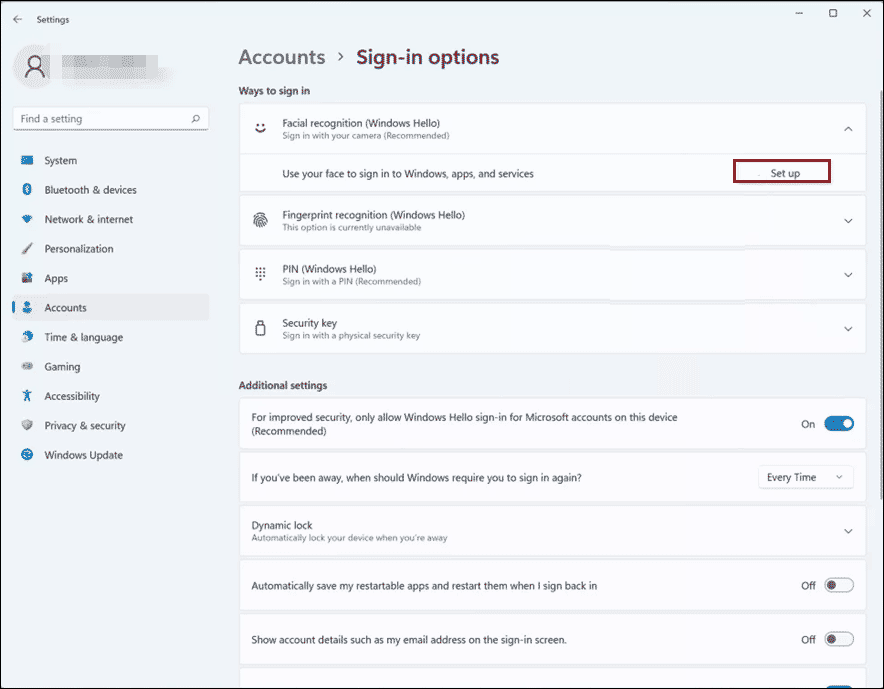Screen dimensions: 884x689
Task: Click the facial recognition smiley icon
Action: coord(260,128)
